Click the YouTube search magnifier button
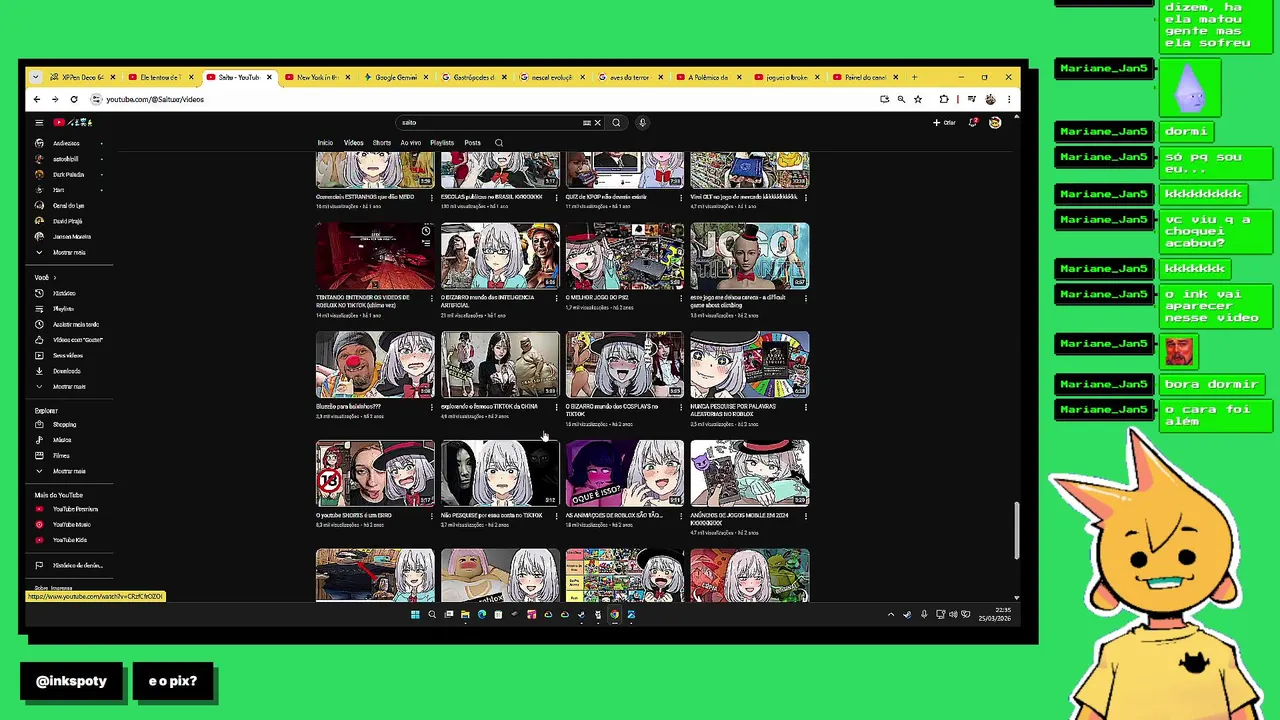Image resolution: width=1280 pixels, height=720 pixels. (x=616, y=123)
